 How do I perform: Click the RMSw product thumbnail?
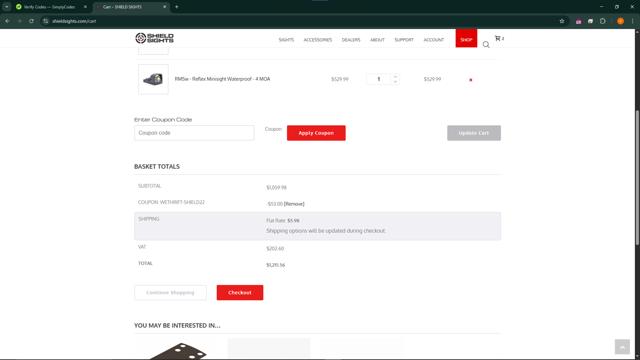[x=153, y=79]
